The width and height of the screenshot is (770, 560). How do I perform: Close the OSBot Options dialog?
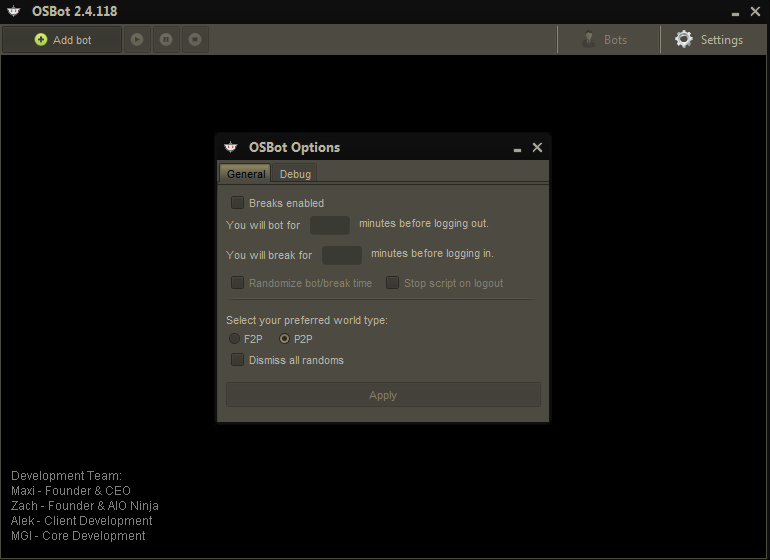tap(537, 147)
